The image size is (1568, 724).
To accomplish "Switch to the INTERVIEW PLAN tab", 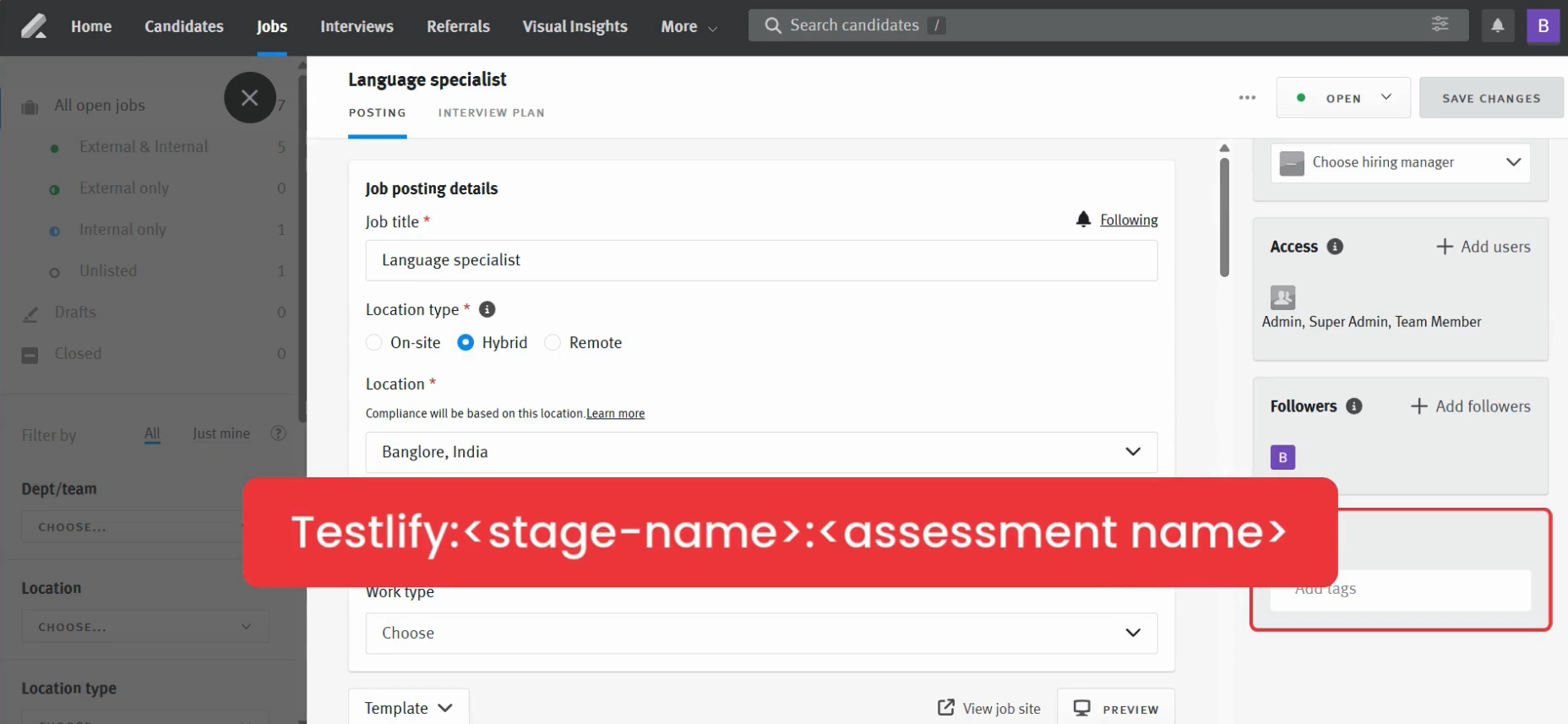I will 491,112.
